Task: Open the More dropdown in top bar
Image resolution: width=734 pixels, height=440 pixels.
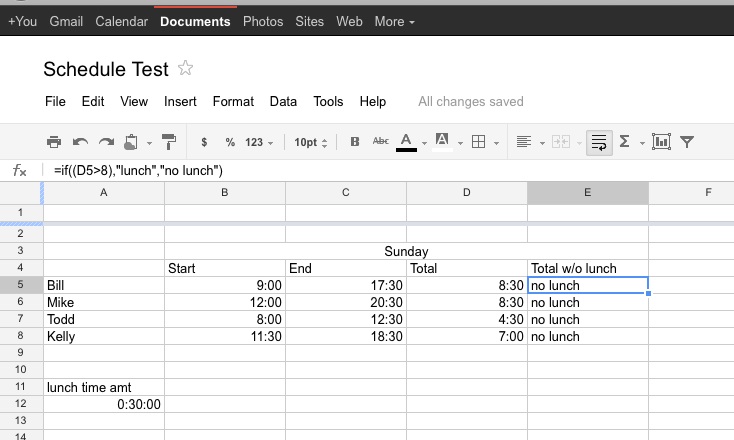Action: (x=394, y=21)
